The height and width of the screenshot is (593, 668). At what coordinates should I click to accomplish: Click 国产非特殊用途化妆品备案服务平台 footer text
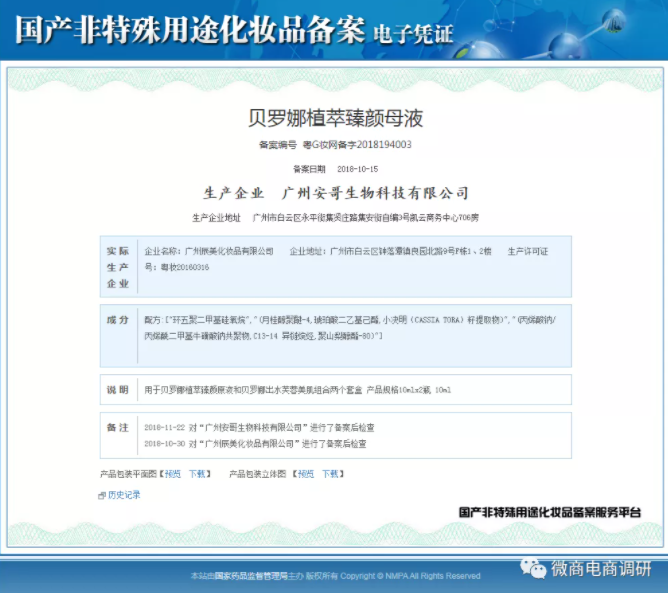coord(550,512)
